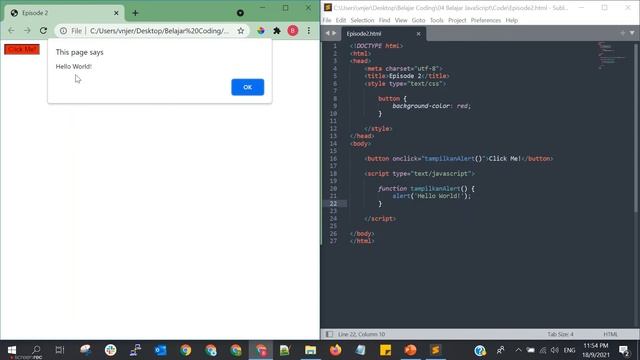
Task: Open volume control in system tray
Action: (554, 350)
